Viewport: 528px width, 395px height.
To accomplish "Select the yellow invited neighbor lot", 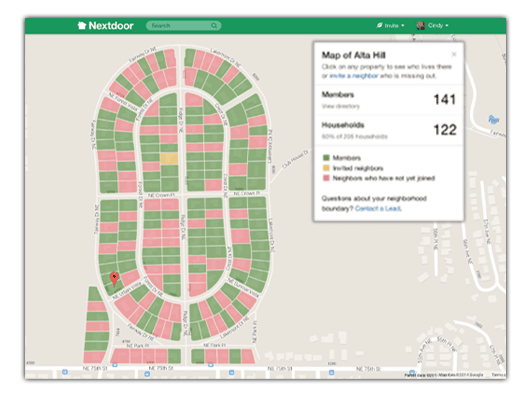I will [169, 158].
